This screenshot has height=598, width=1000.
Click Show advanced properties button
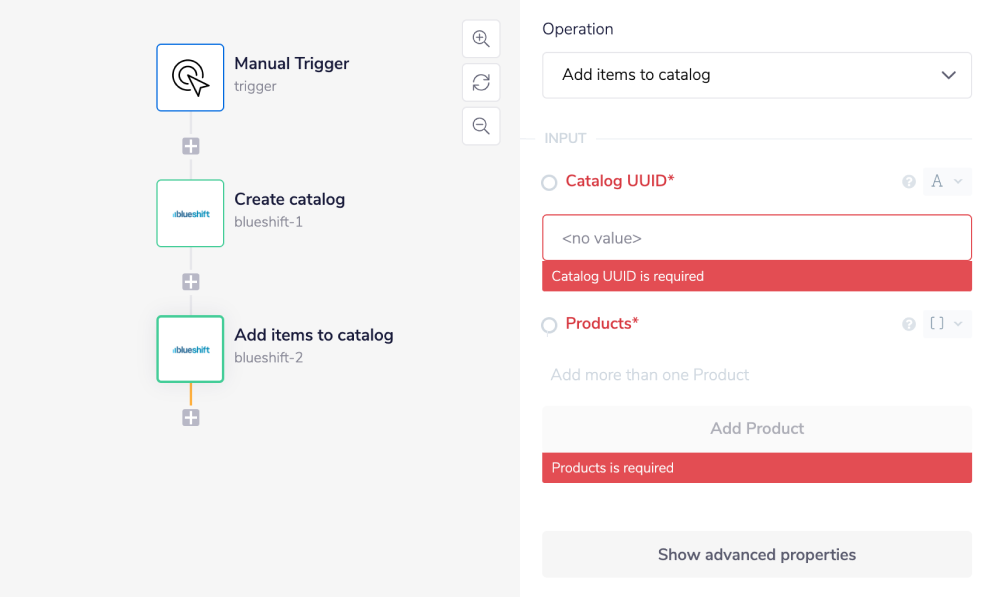[757, 554]
